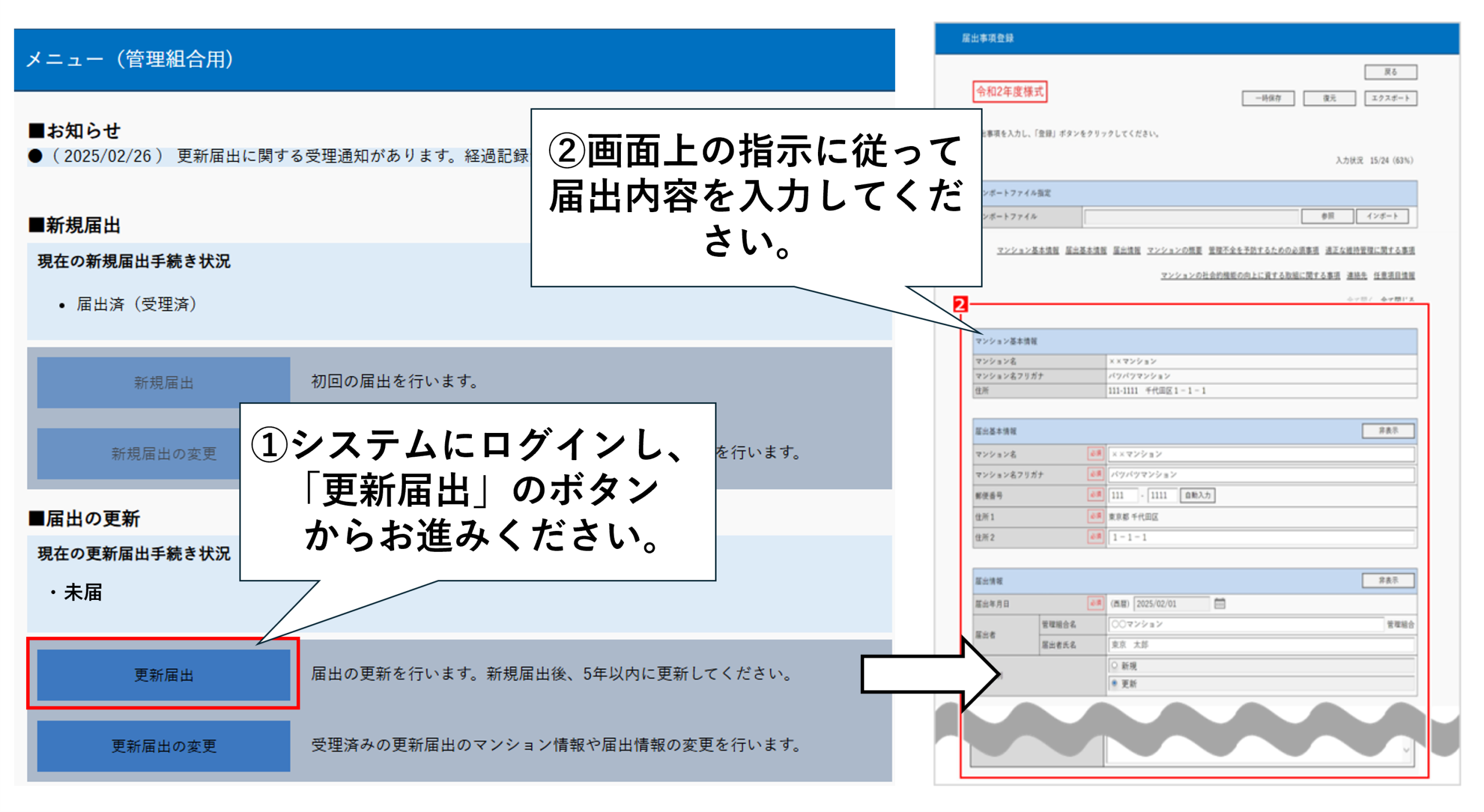This screenshot has width=1484, height=812.
Task: Collapse 届出基本情報 section with 非表示
Action: (x=1387, y=431)
